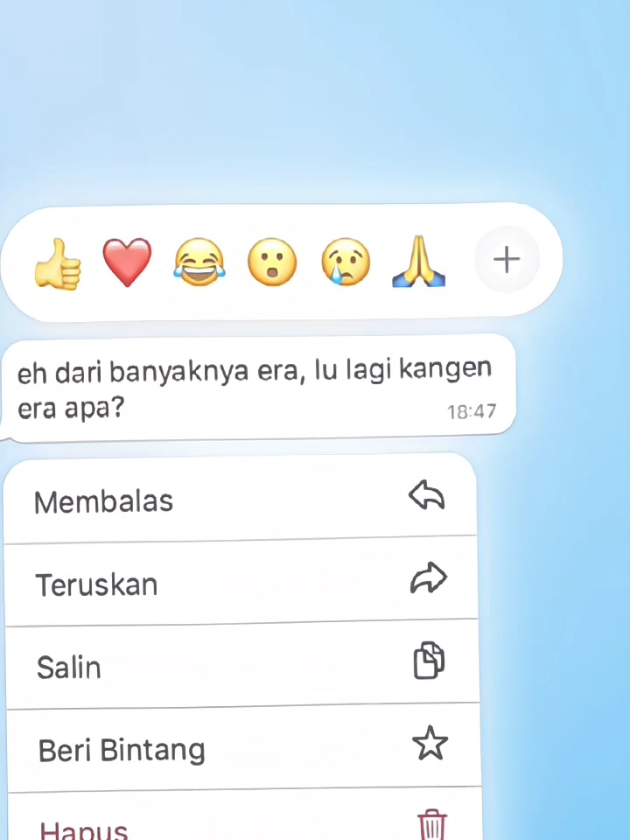Click the red trash can icon
Viewport: 630px width, 840px height.
point(432,825)
